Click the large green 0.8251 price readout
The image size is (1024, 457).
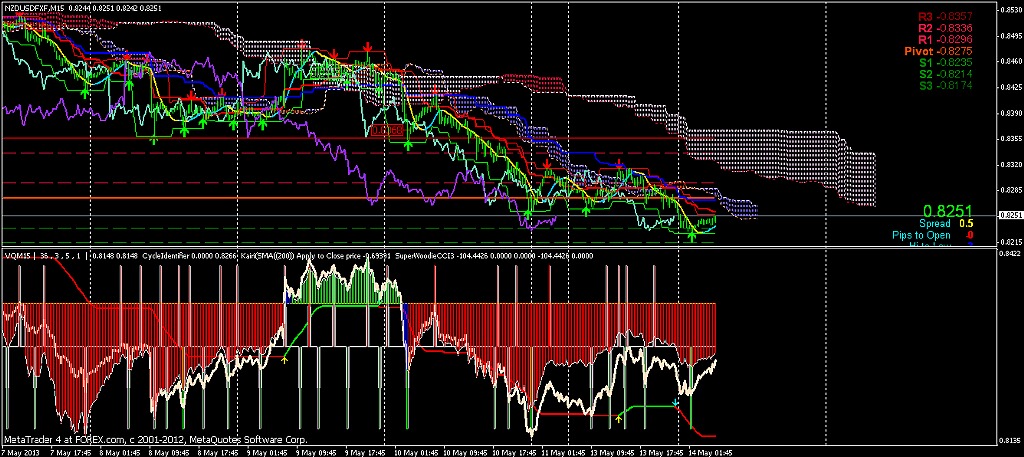pos(948,211)
